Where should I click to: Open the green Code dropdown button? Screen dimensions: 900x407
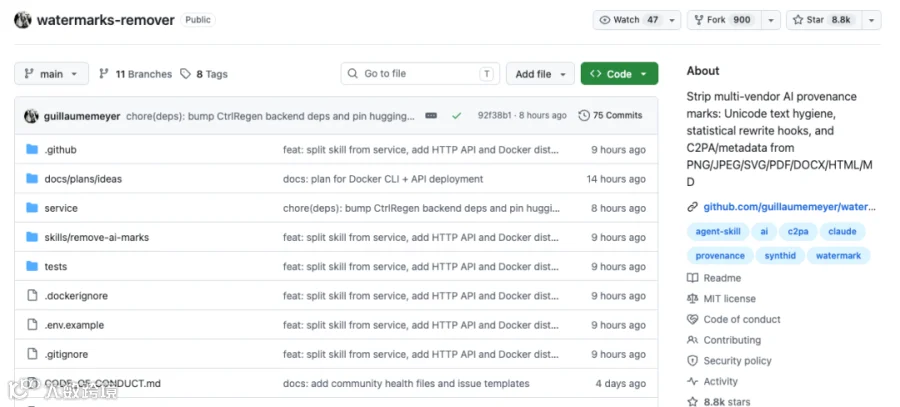click(x=619, y=73)
